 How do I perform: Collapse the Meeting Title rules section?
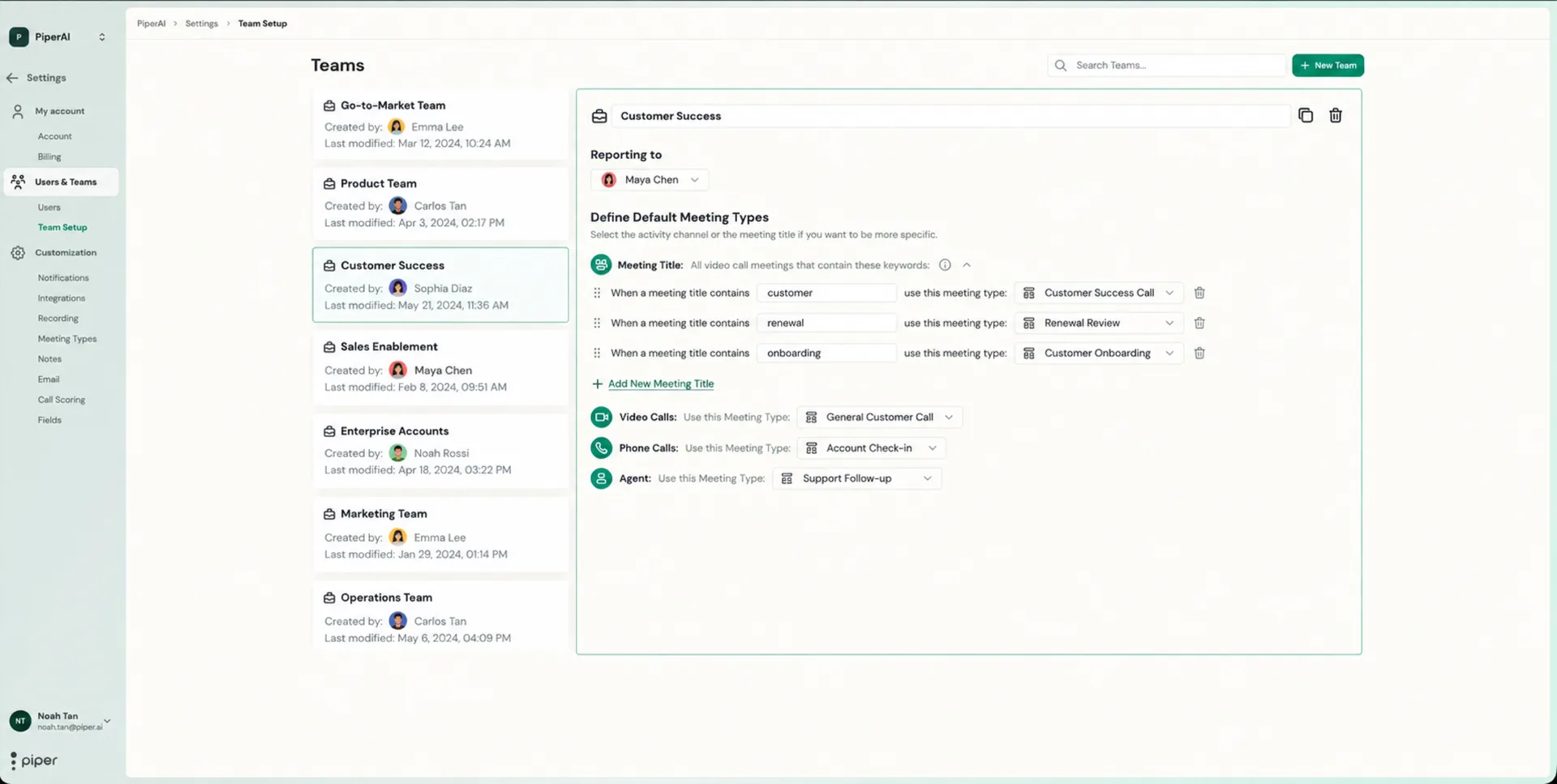pos(967,264)
